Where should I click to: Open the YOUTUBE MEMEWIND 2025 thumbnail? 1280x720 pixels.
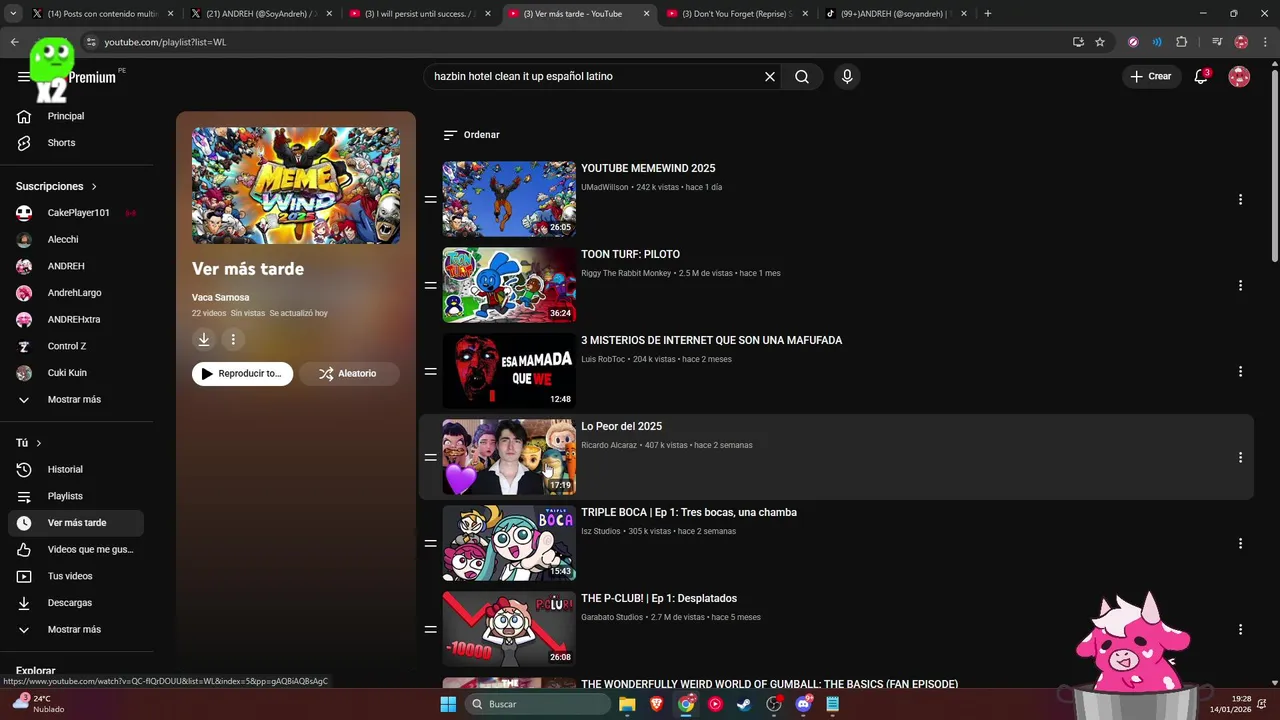tap(509, 199)
